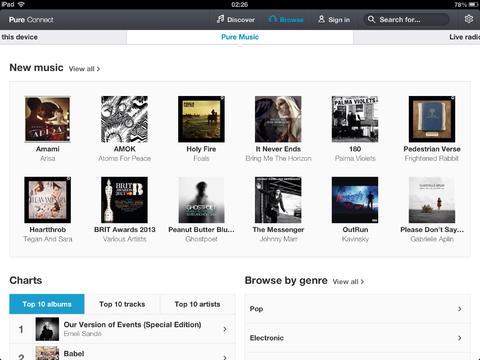Viewport: 480px width, 360px height.
Task: Expand the Electronic genre chevron
Action: pos(460,338)
